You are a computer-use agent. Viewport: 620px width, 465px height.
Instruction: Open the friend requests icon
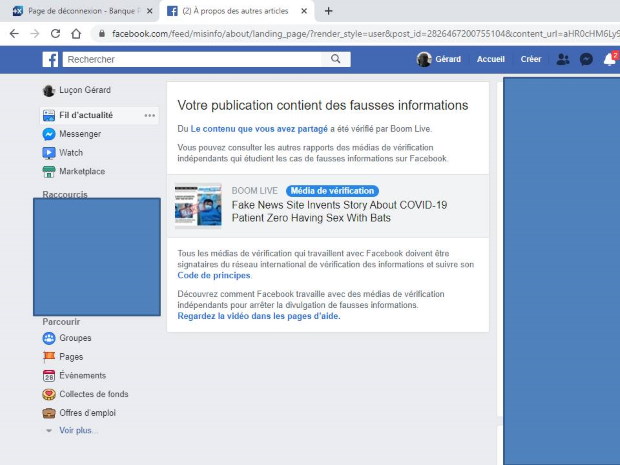[563, 59]
